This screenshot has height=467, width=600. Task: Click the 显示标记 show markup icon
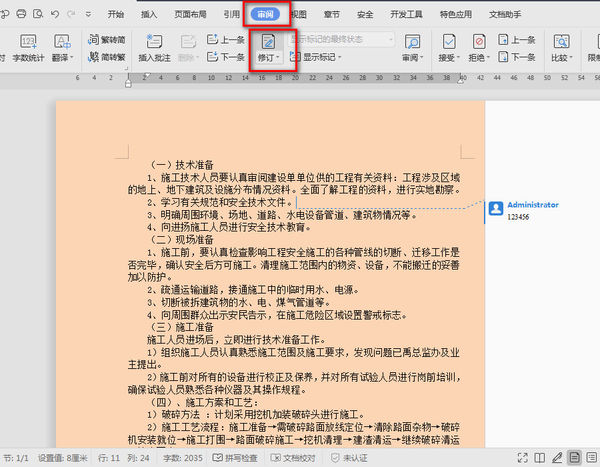tap(295, 57)
